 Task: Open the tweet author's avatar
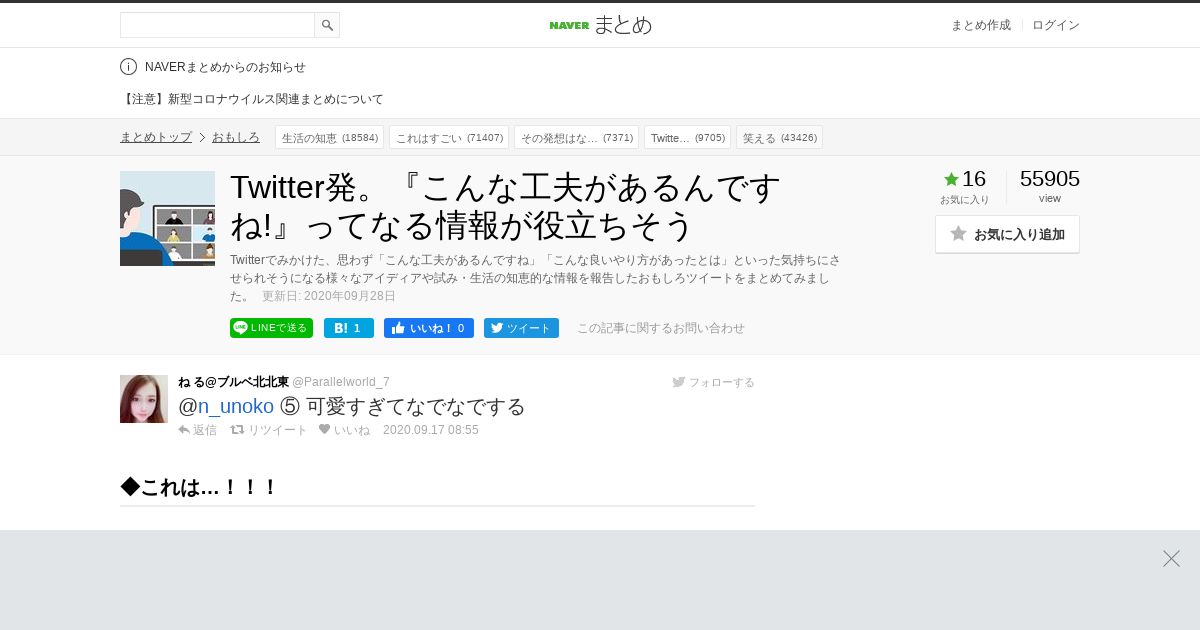click(144, 399)
